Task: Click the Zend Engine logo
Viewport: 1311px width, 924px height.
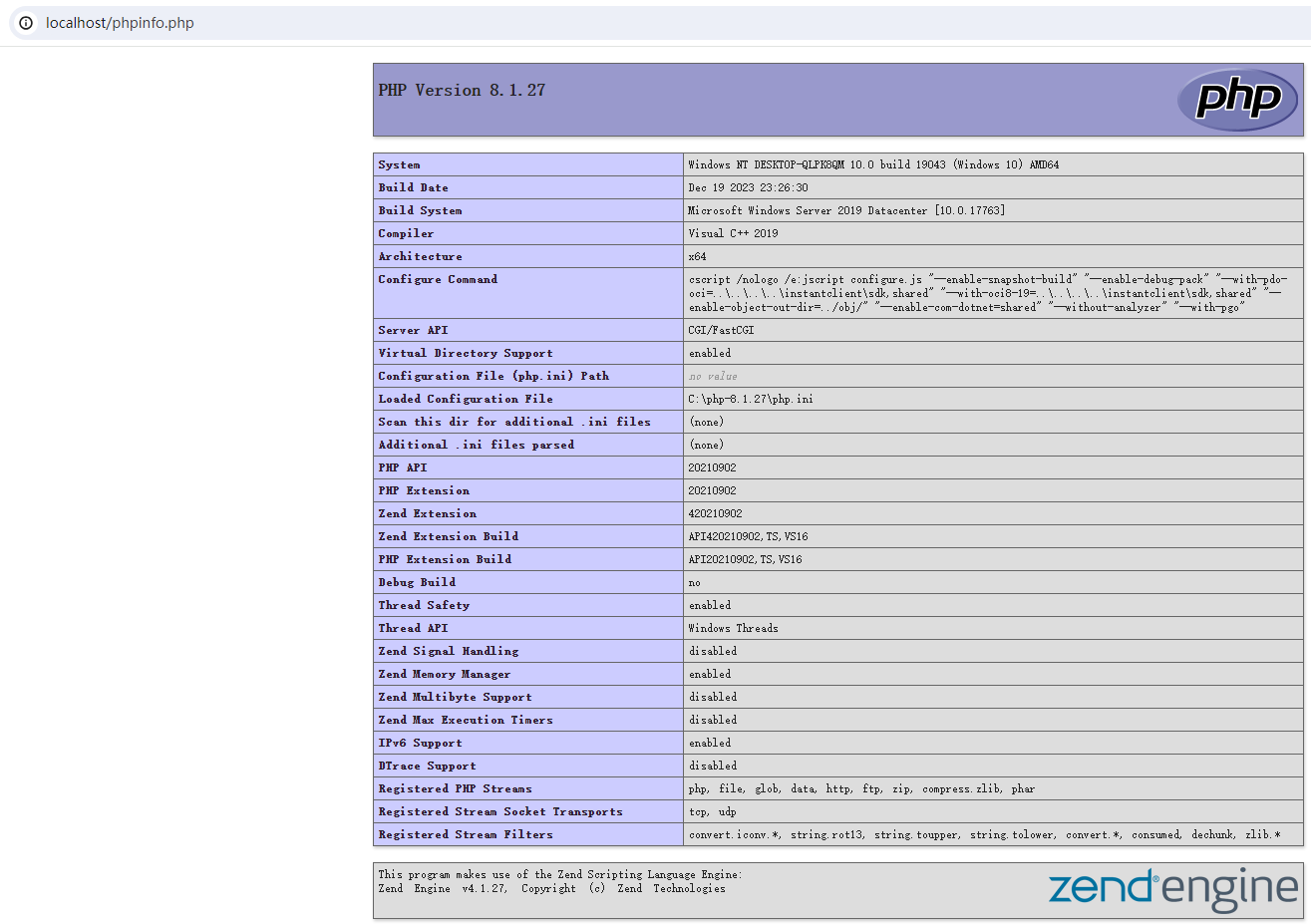Action: pos(1173,890)
